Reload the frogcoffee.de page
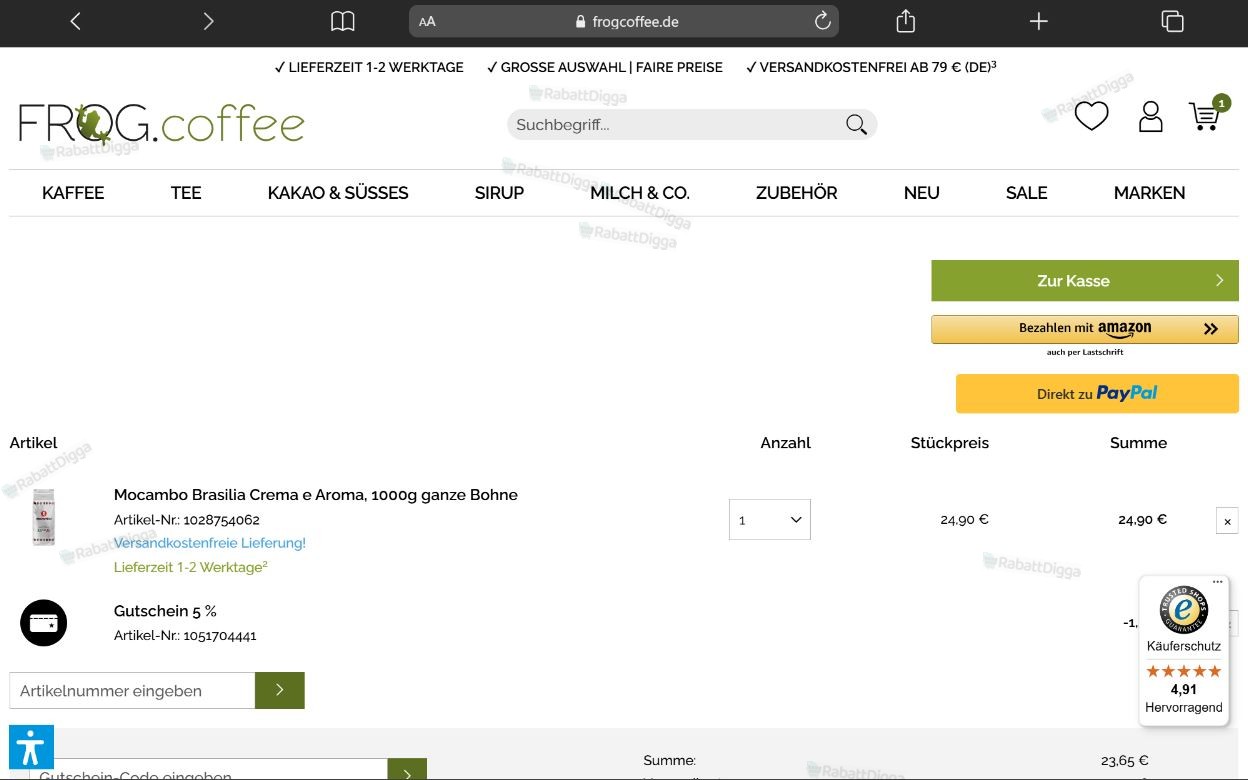Viewport: 1248px width, 780px height. [x=823, y=21]
